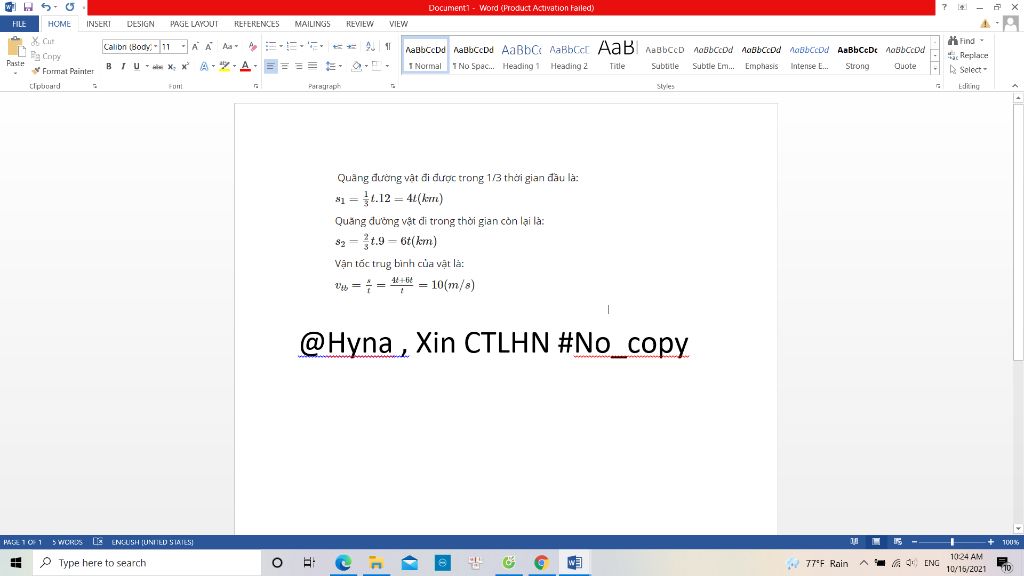
Task: Click the Windows Start button
Action: [x=16, y=562]
